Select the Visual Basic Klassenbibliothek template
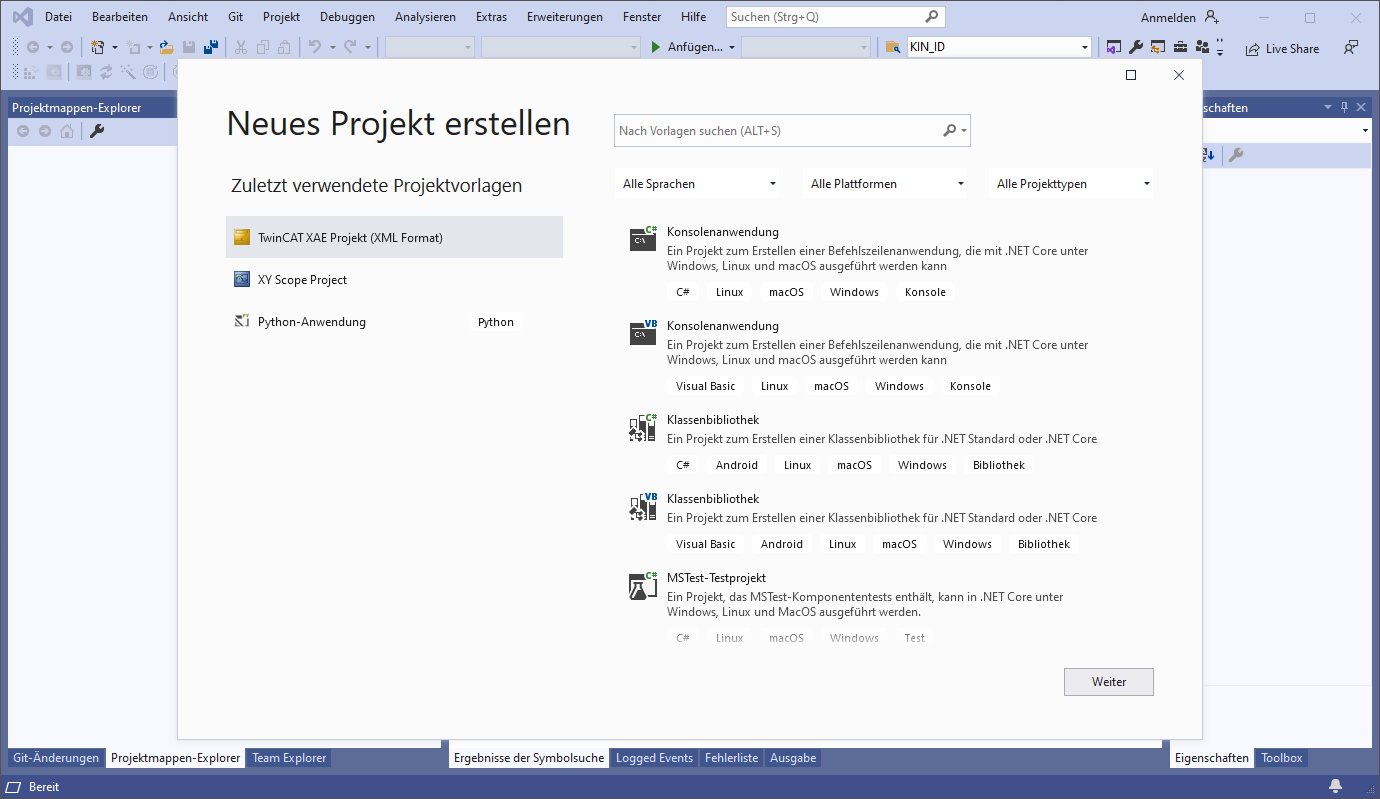 (885, 522)
